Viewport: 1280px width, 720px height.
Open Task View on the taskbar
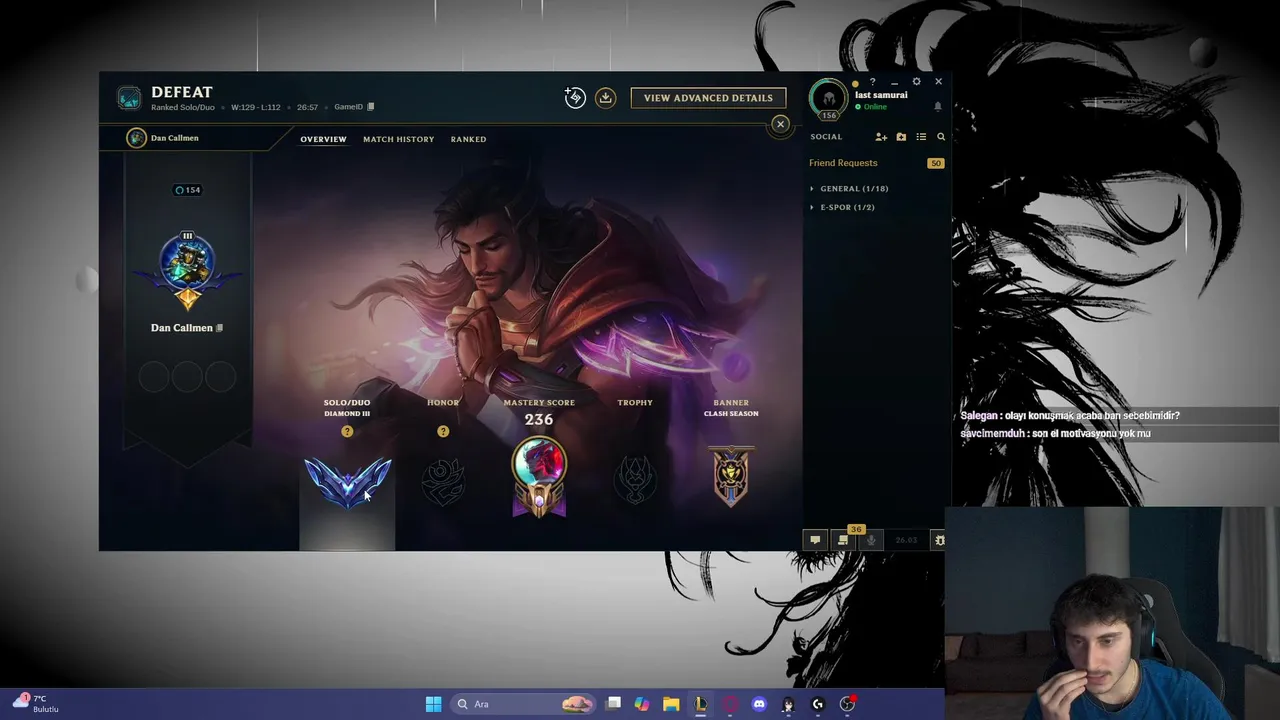[x=614, y=704]
